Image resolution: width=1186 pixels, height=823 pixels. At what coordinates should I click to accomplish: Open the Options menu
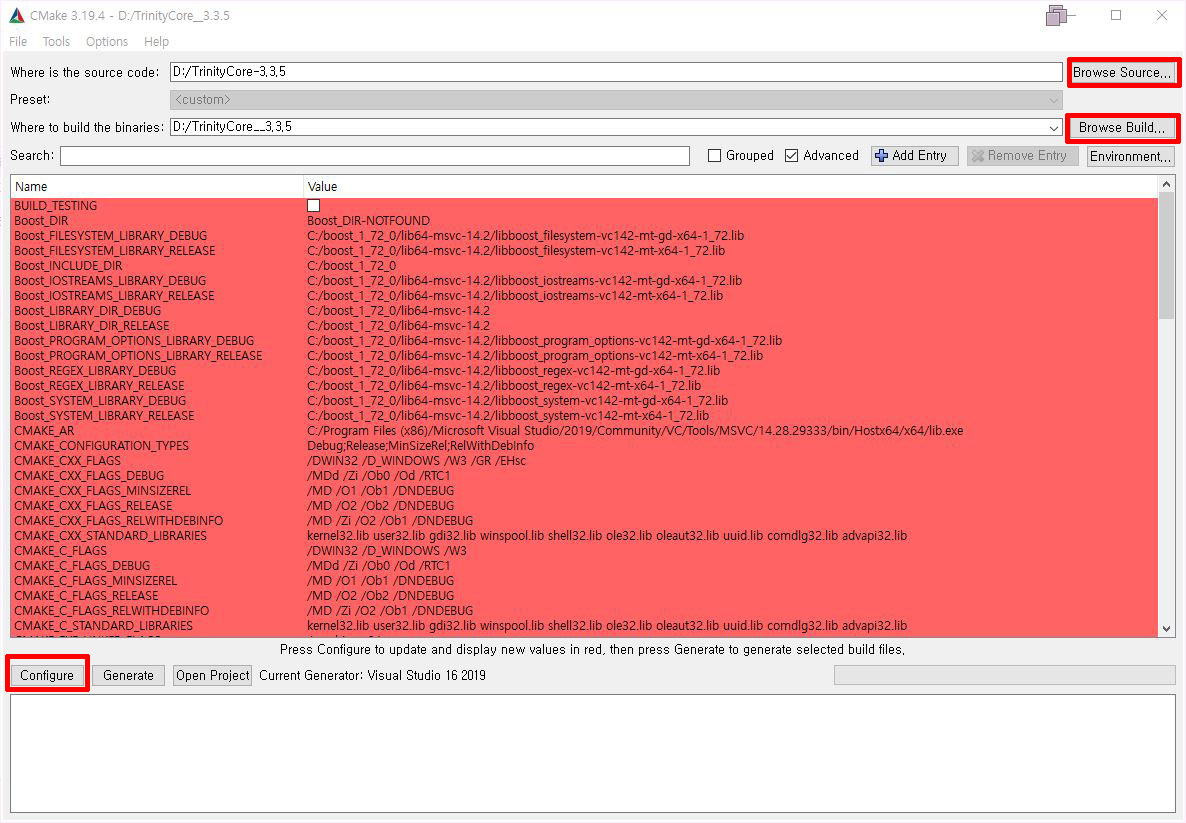click(107, 42)
